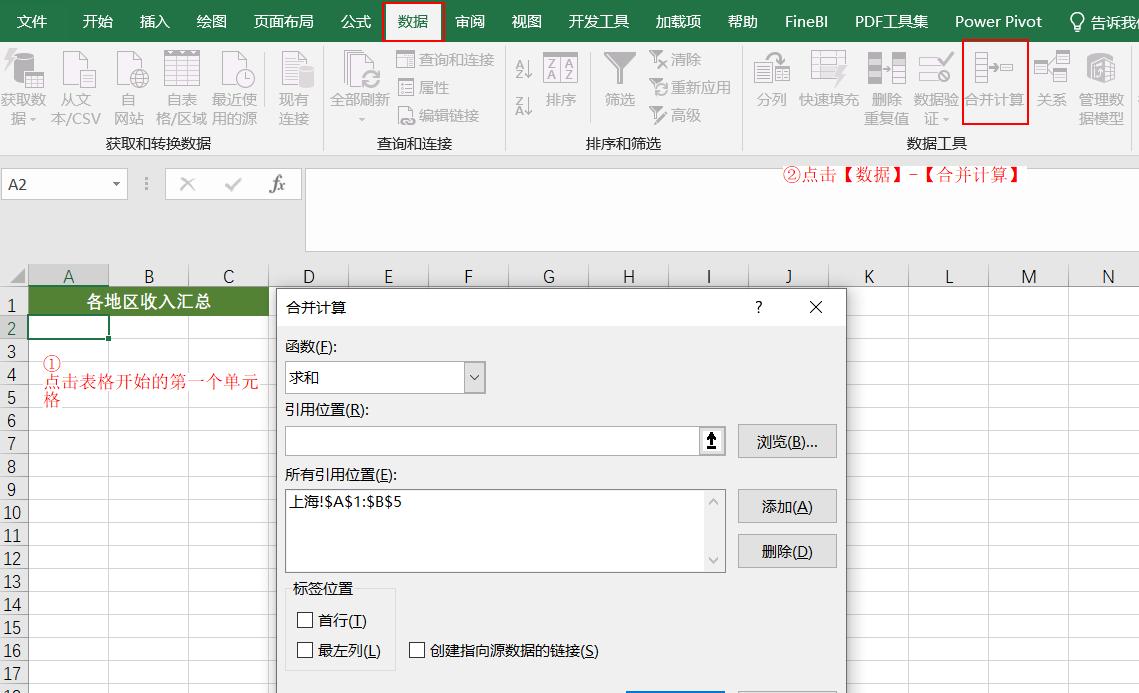Viewport: 1139px width, 693px height.
Task: Switch to the 审阅 (Review) tab
Action: tap(470, 22)
